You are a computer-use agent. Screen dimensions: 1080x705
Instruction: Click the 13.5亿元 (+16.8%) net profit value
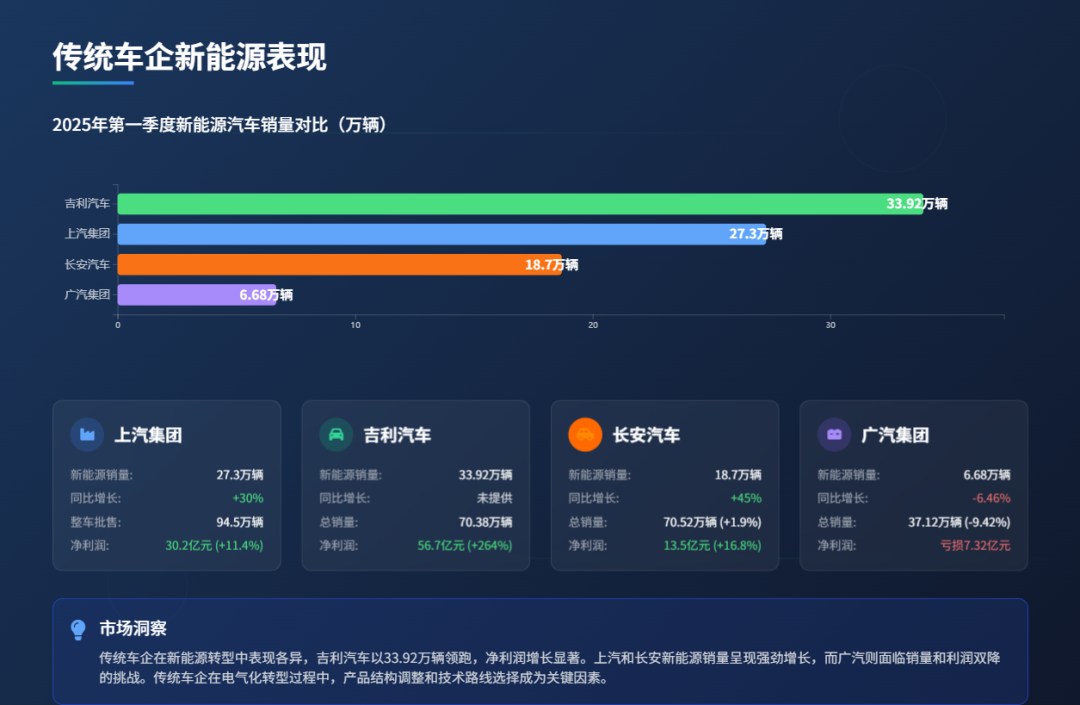pyautogui.click(x=712, y=546)
